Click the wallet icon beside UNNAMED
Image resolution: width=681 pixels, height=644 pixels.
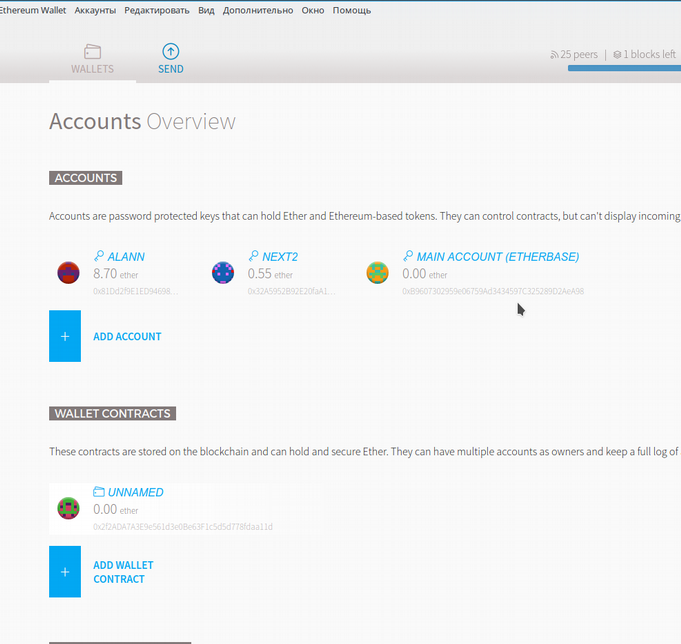[99, 492]
